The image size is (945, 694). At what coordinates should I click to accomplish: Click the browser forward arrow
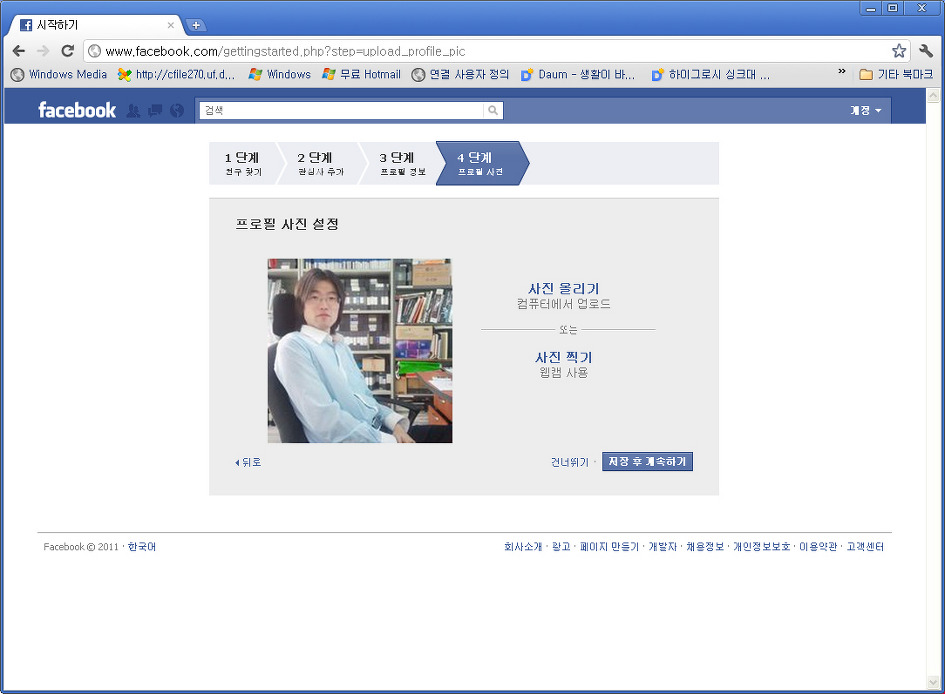[43, 51]
